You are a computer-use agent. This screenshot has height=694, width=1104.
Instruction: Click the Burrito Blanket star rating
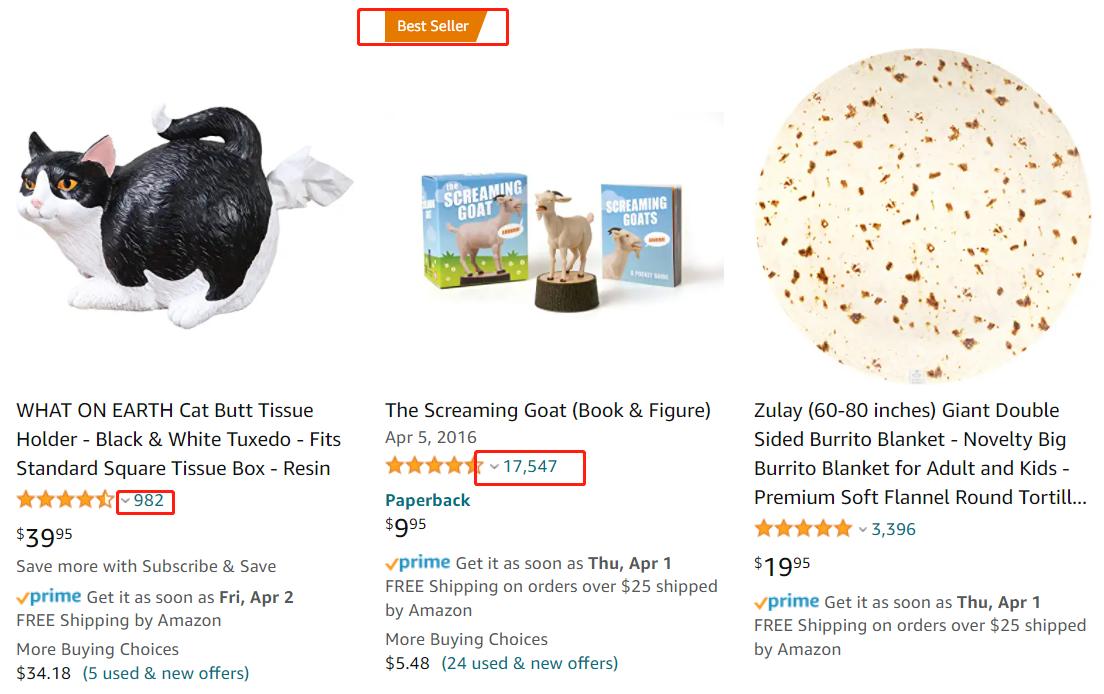coord(803,529)
